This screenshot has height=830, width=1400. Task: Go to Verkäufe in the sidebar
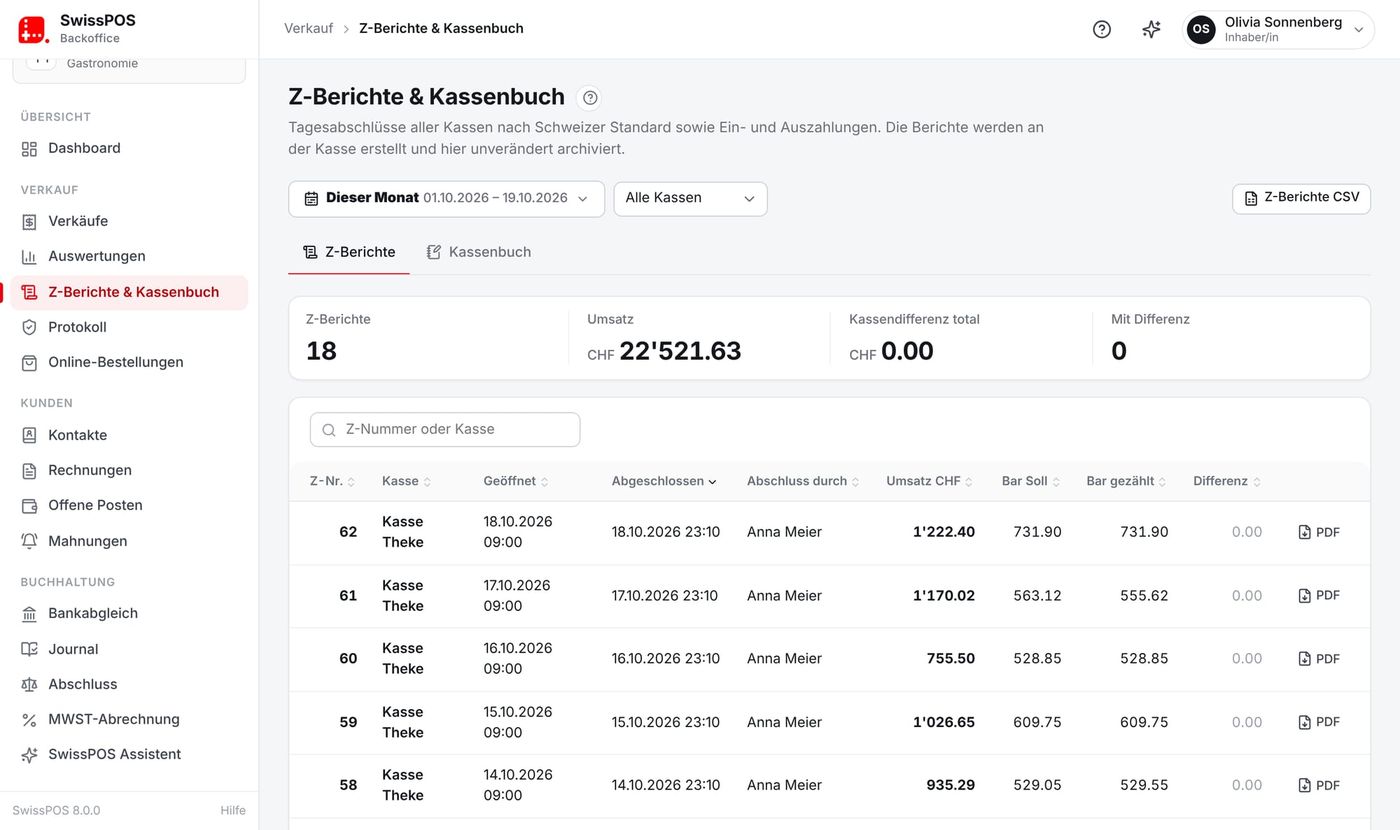129,221
